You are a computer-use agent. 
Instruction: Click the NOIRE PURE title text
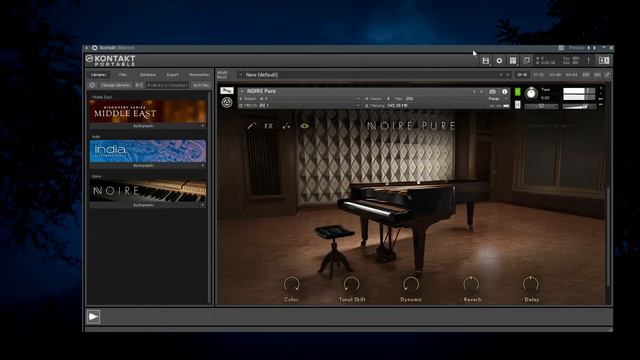pos(411,126)
